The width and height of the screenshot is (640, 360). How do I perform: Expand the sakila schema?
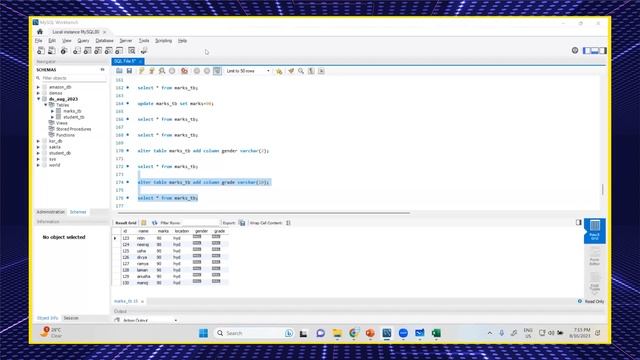pyautogui.click(x=38, y=147)
